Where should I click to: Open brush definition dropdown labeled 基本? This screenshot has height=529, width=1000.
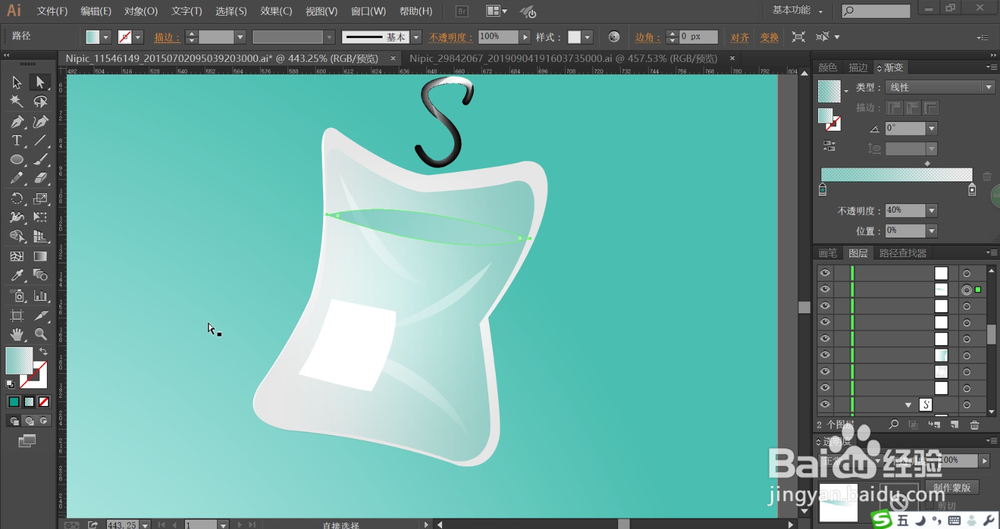416,37
